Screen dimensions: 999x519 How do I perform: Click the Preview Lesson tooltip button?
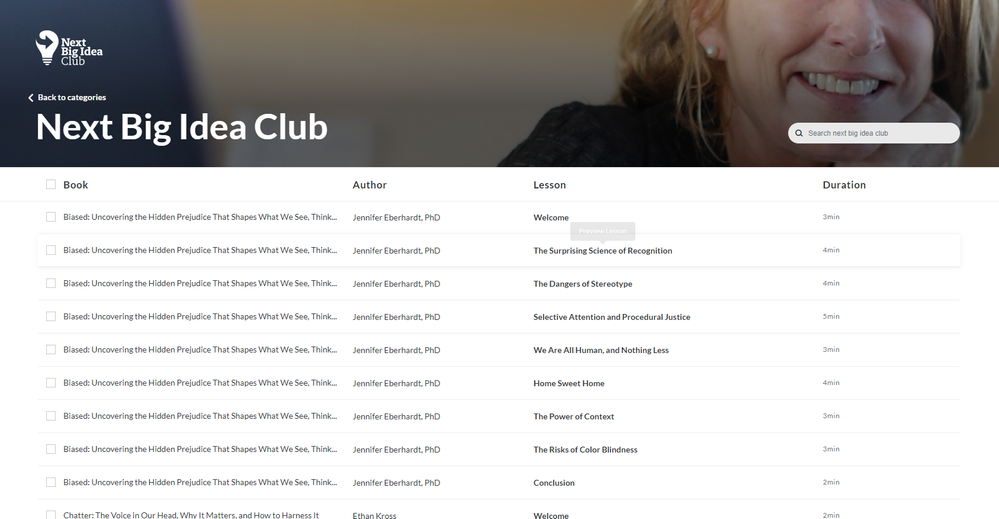pos(603,231)
